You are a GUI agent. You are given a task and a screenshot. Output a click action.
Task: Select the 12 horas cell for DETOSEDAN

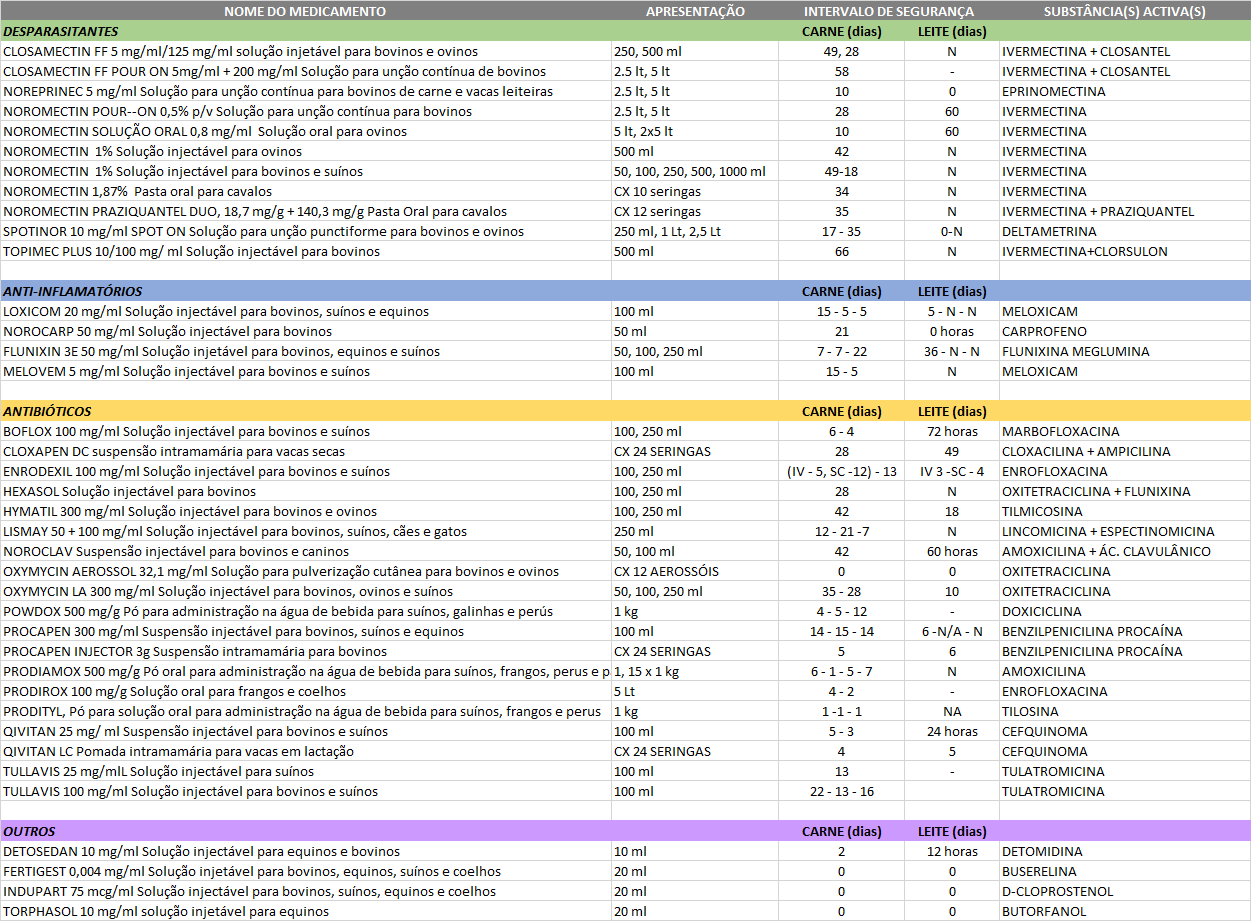952,851
